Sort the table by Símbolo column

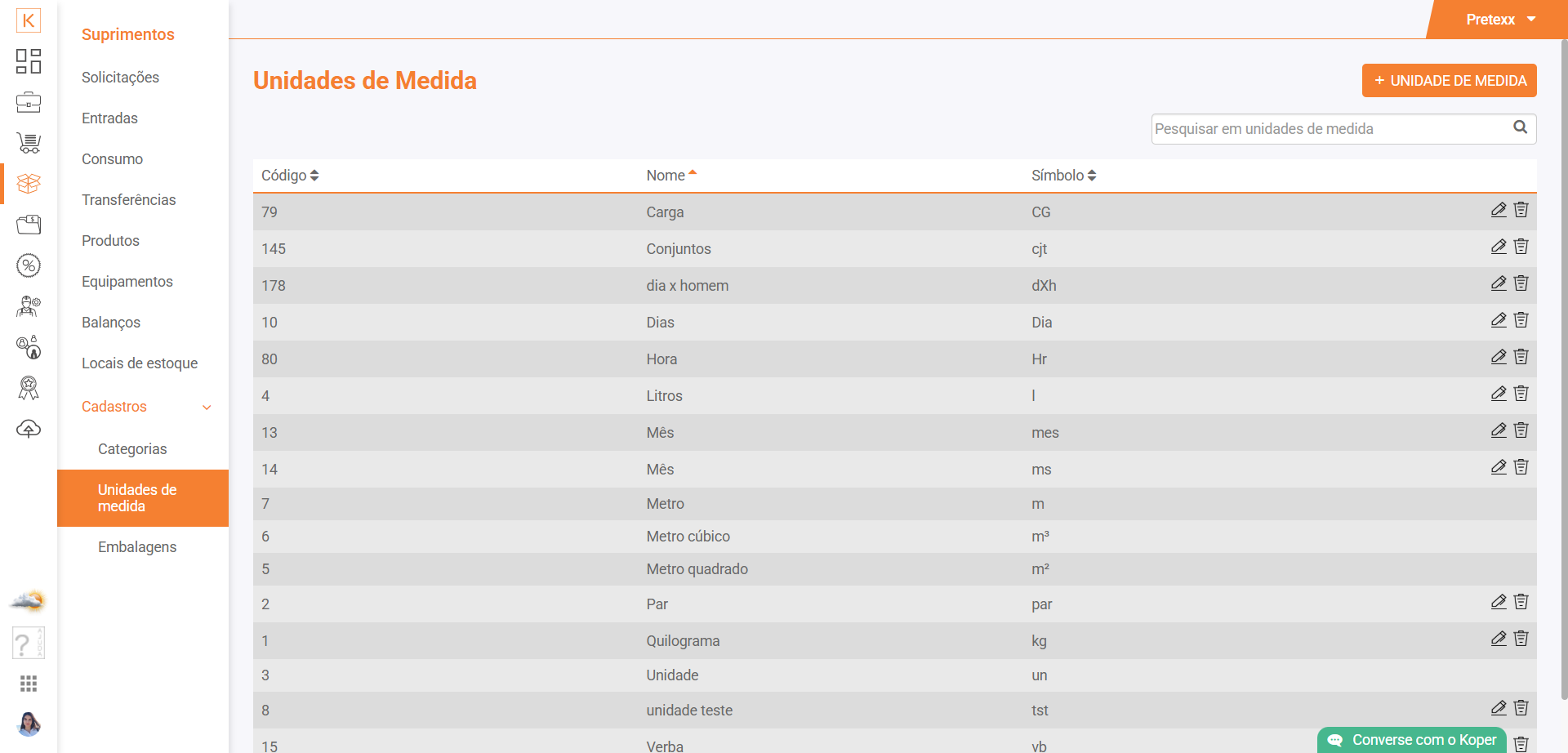[1063, 176]
